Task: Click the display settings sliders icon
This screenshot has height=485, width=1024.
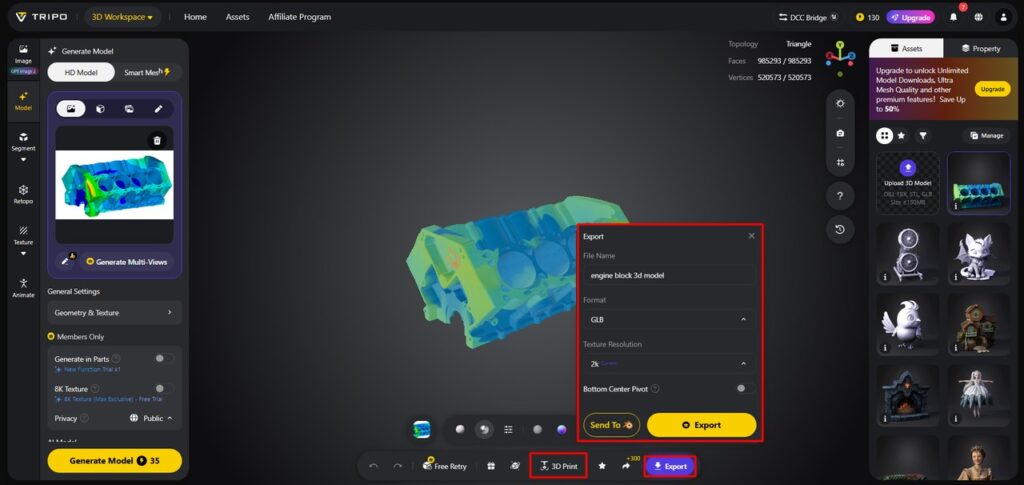Action: pos(508,429)
